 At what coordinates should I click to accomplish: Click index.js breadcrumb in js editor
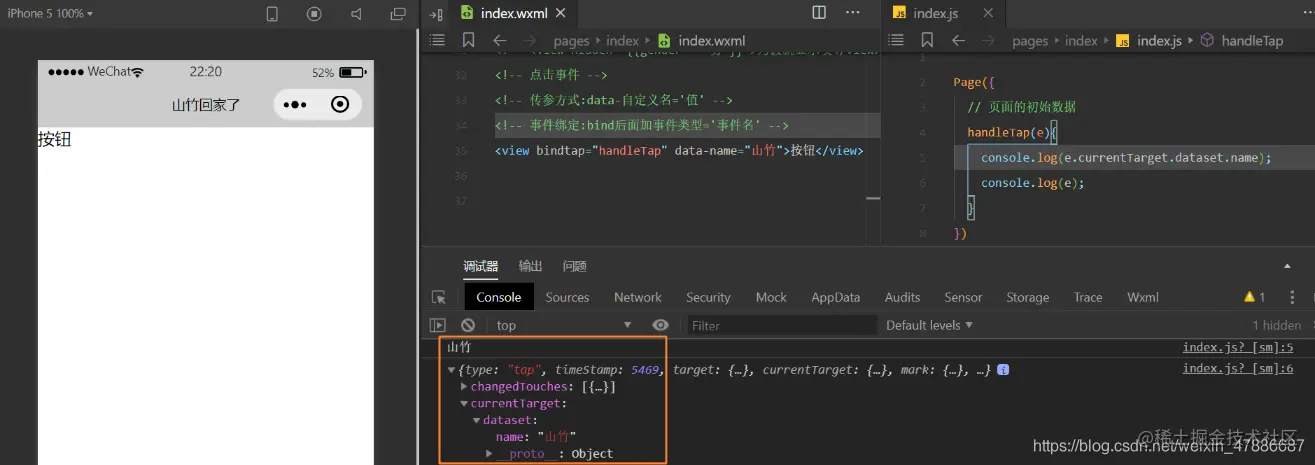point(1160,41)
